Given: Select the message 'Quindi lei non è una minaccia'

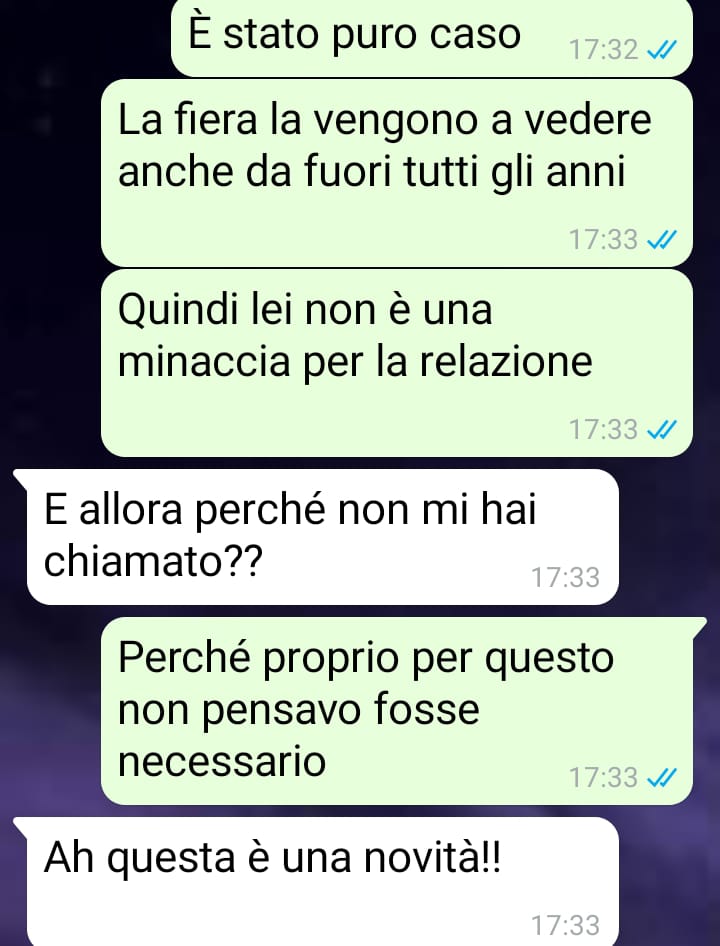Looking at the screenshot, I should coord(397,363).
